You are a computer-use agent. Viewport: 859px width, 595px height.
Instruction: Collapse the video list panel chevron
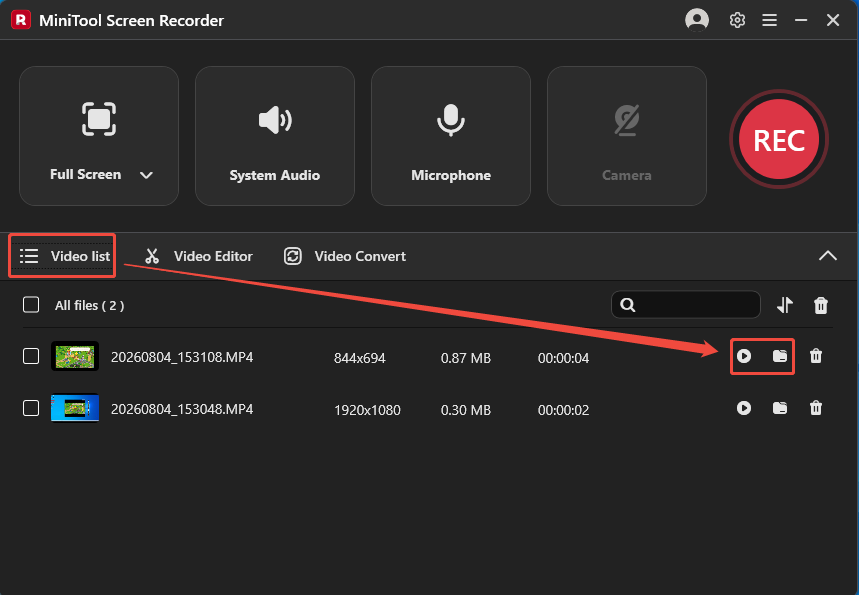(828, 256)
